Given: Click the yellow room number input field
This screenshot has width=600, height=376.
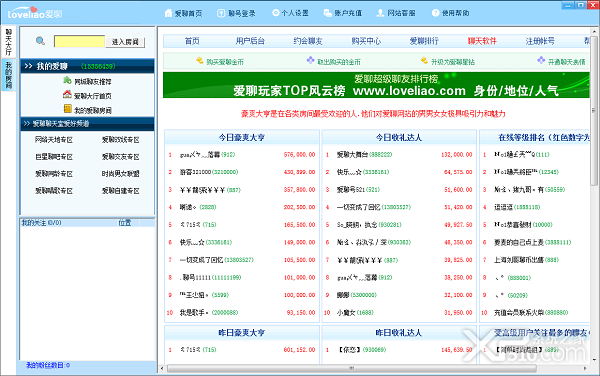Looking at the screenshot, I should point(79,41).
